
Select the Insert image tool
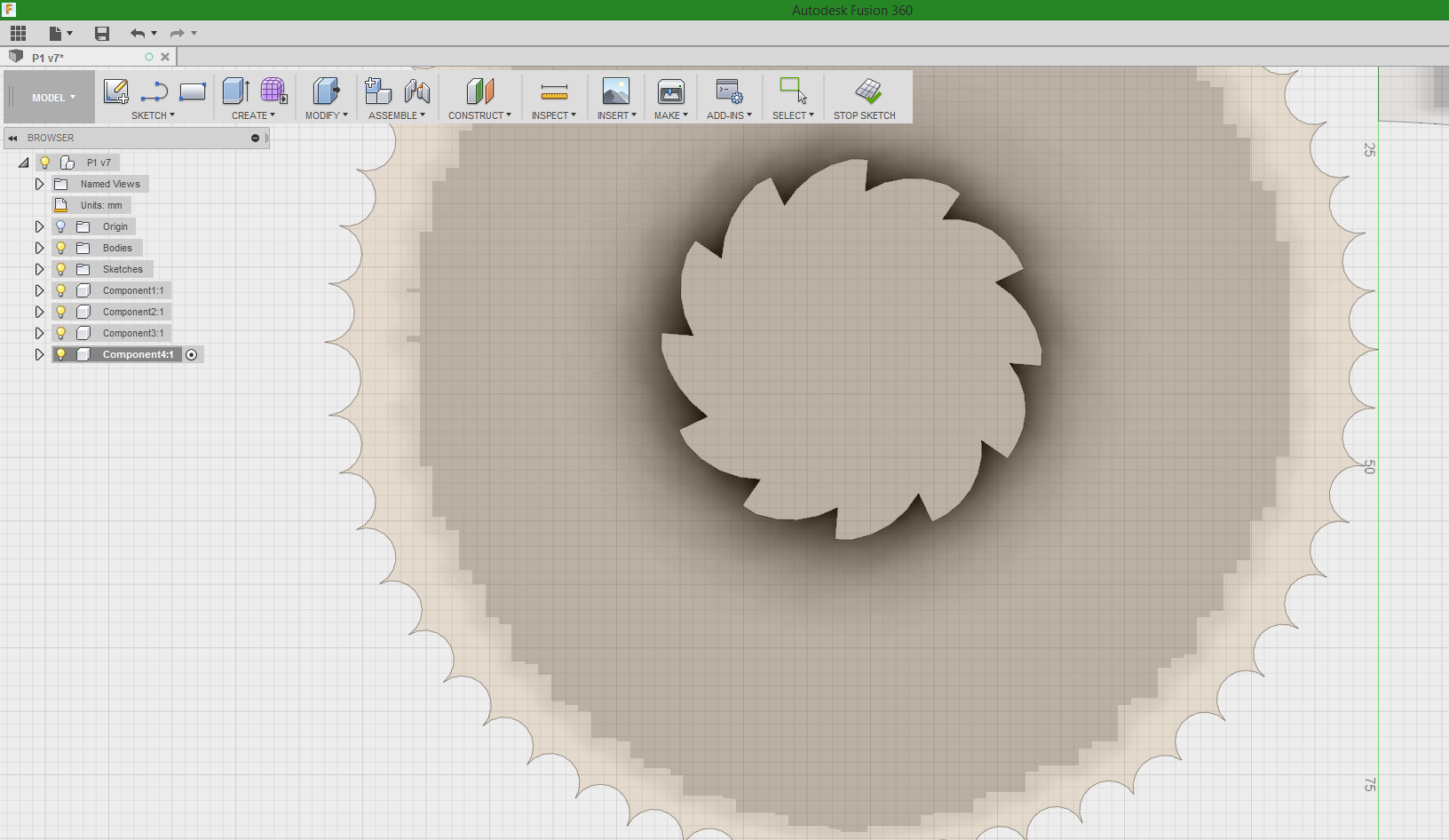pos(616,91)
